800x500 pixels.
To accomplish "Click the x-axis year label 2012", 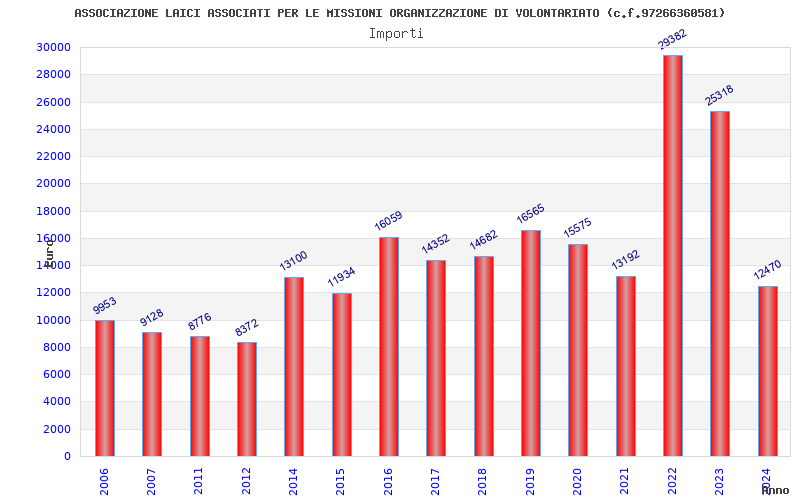I will 246,482.
